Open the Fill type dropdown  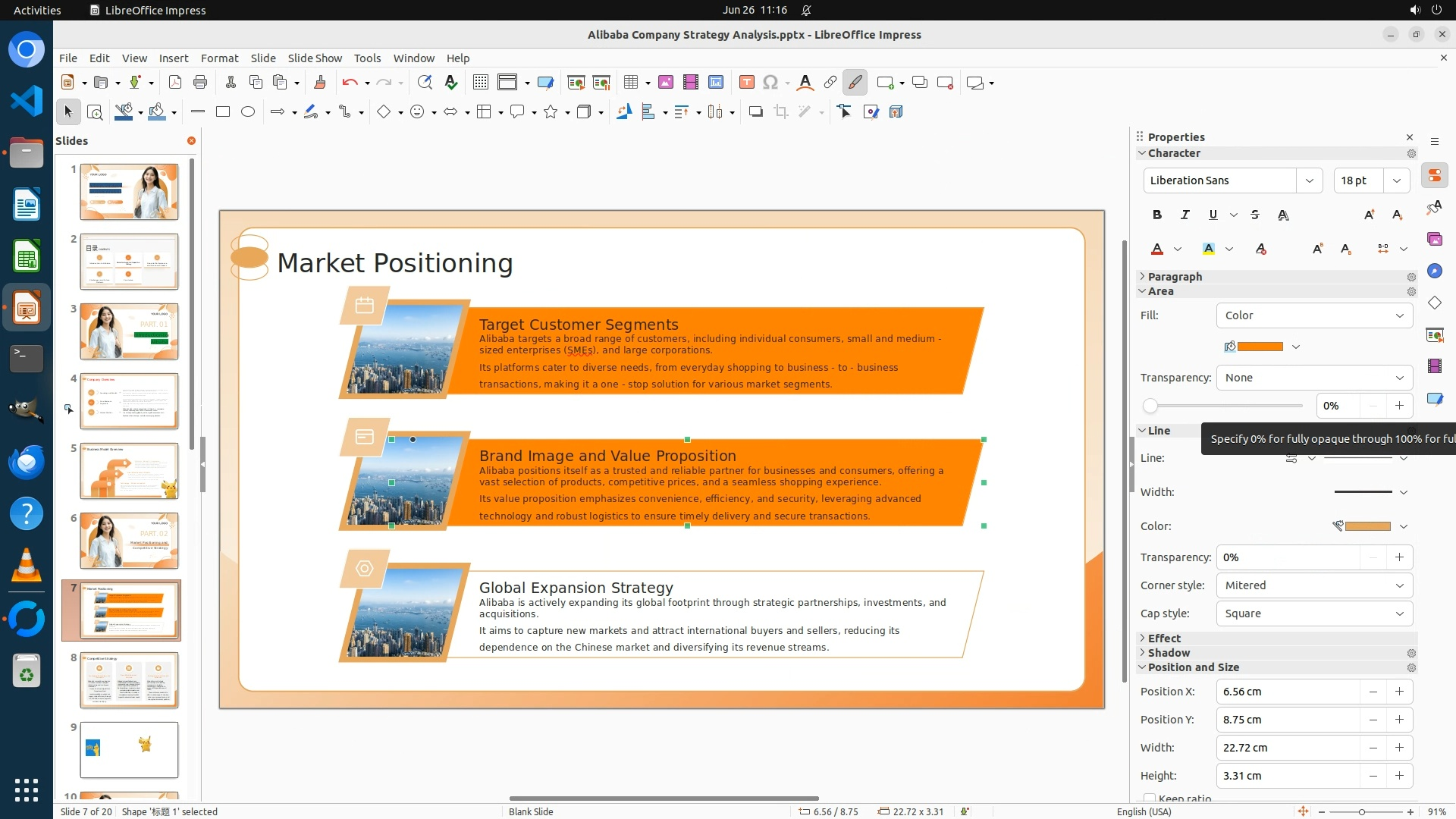pyautogui.click(x=1313, y=315)
